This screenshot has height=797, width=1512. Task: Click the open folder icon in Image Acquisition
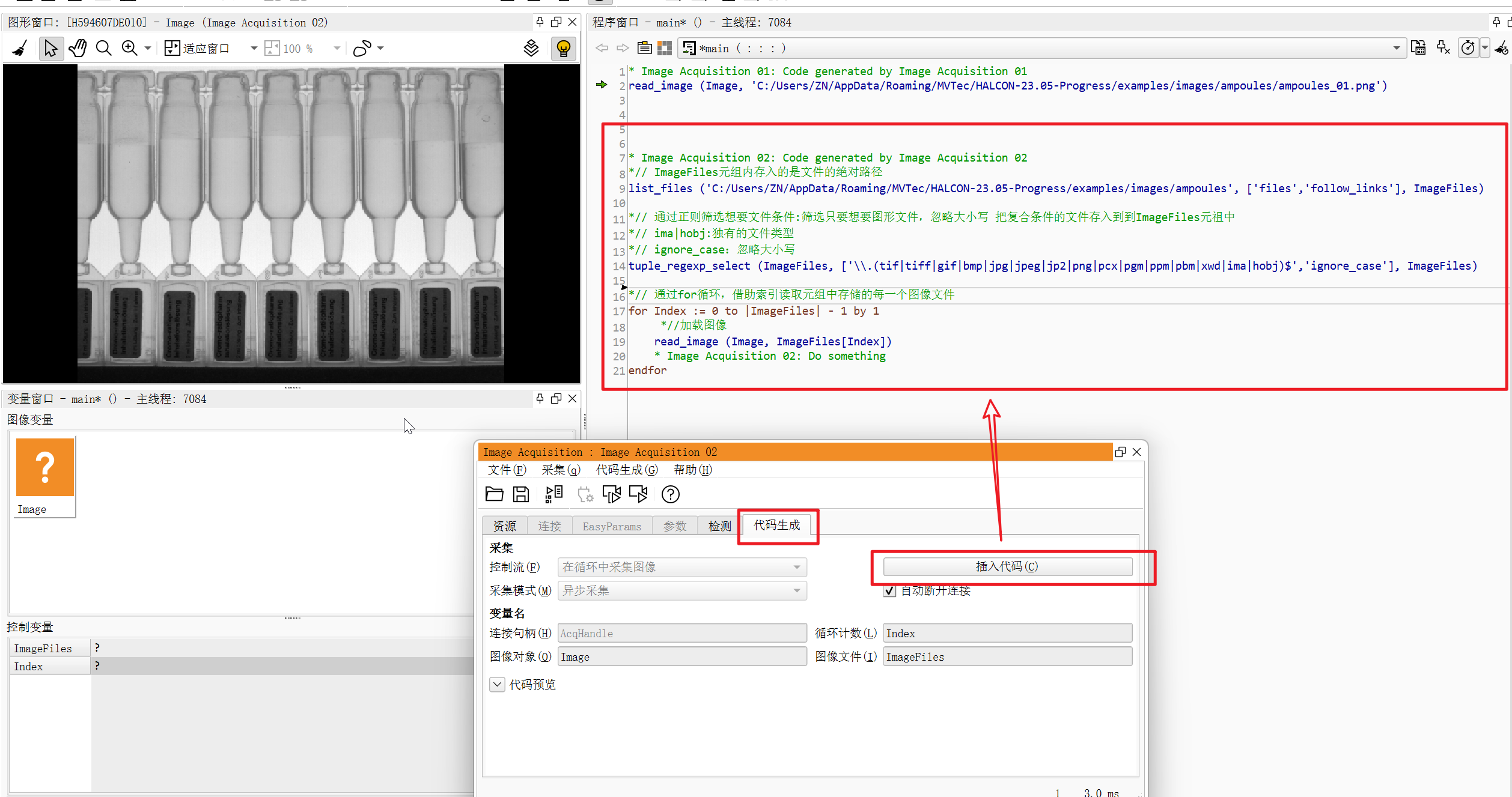click(494, 494)
